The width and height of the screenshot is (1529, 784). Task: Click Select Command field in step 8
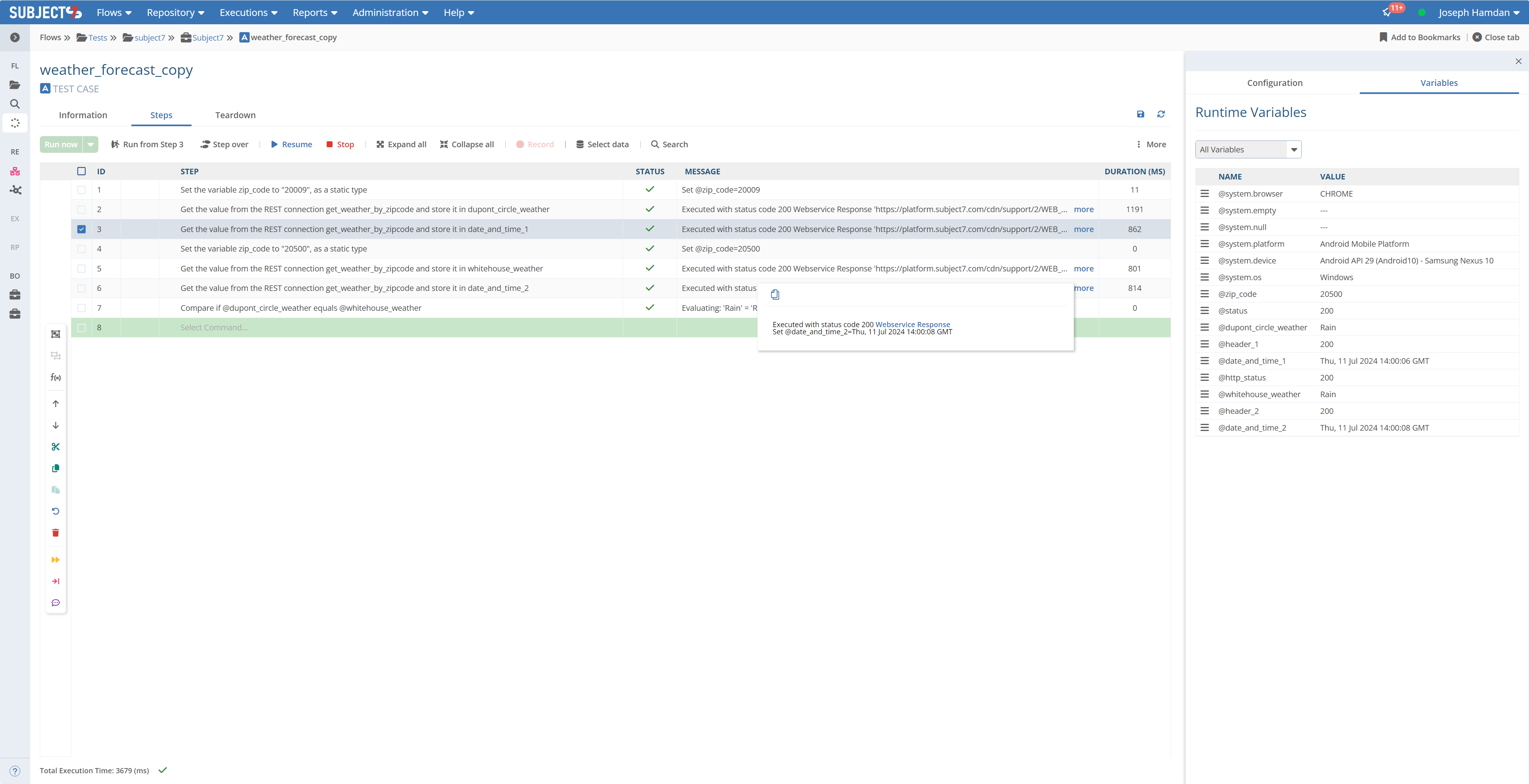pyautogui.click(x=214, y=328)
